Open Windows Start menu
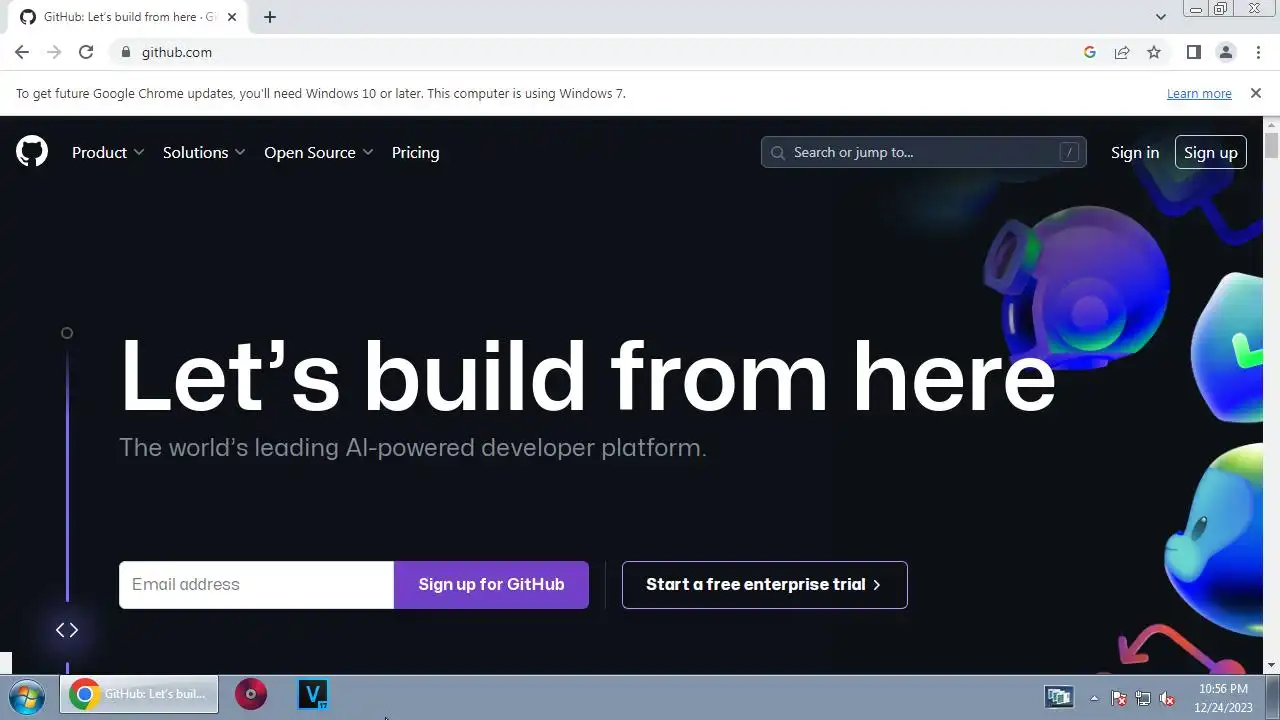The width and height of the screenshot is (1280, 720). [27, 695]
